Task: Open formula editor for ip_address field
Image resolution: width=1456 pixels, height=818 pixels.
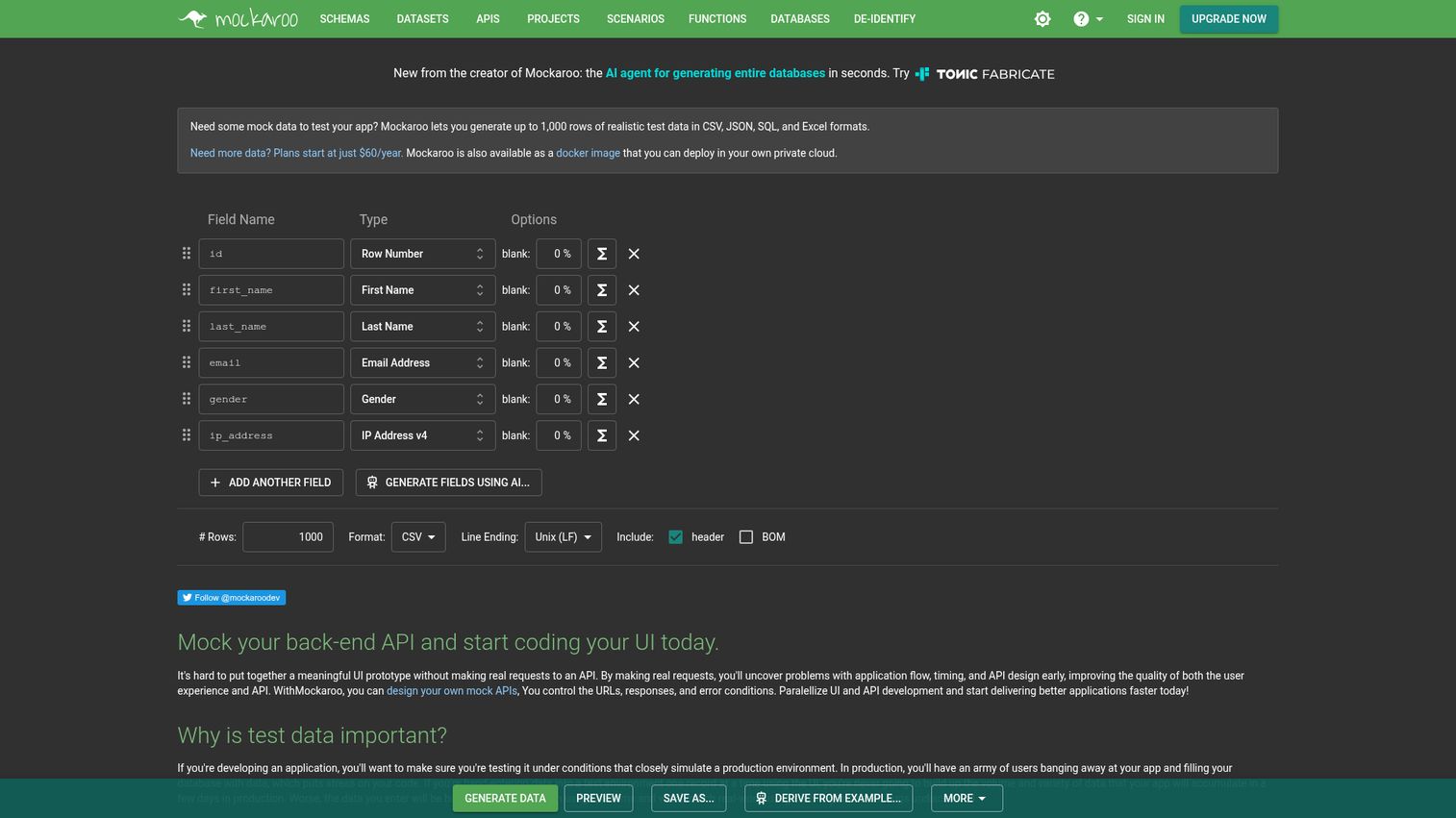Action: coord(602,435)
